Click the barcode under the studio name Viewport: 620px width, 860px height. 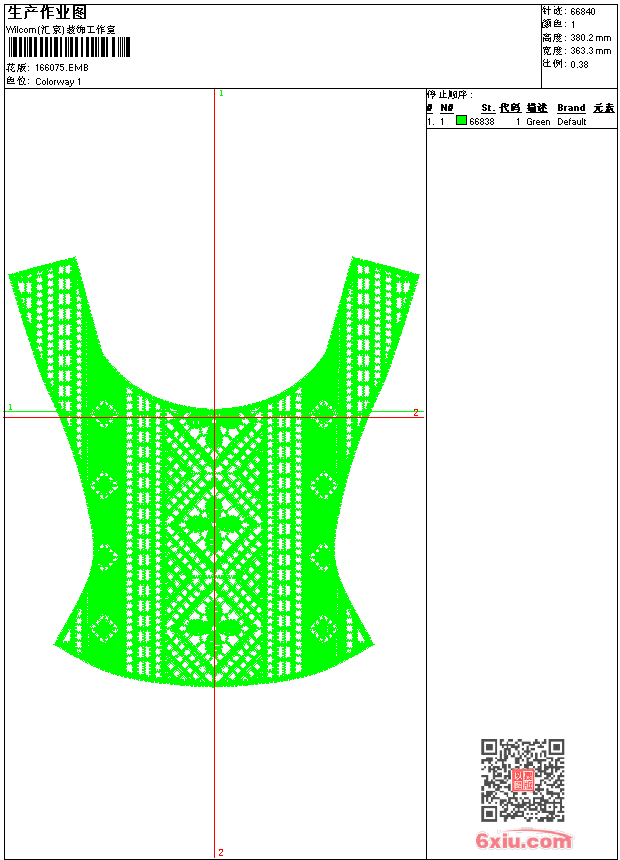pos(69,47)
